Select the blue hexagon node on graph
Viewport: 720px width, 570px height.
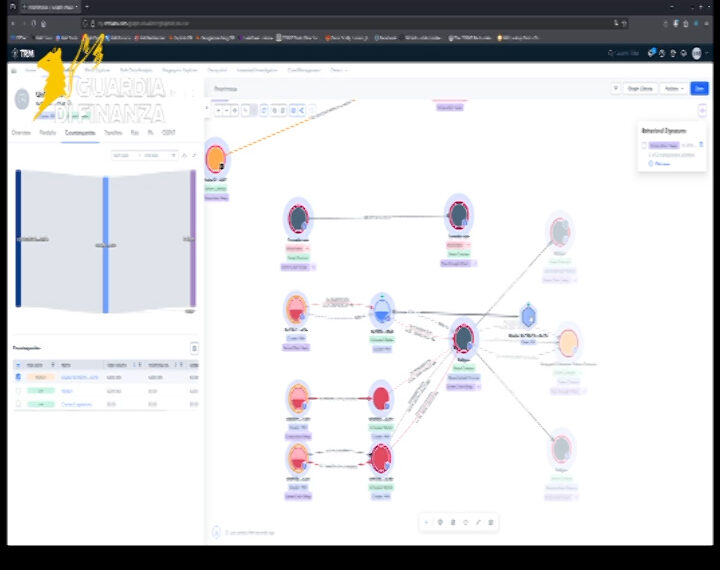(x=529, y=316)
